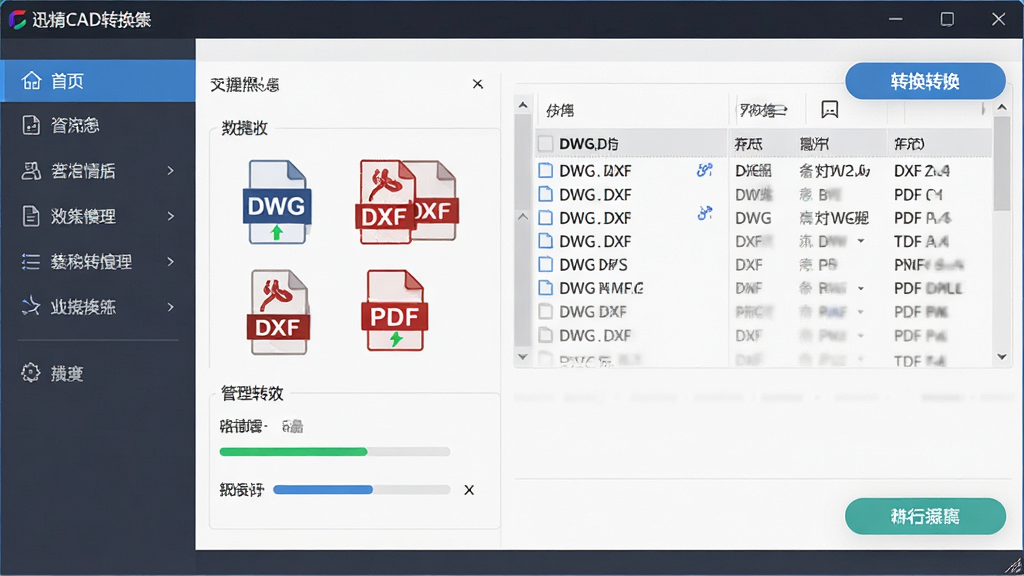
Task: Click the blue progress bar
Action: pos(362,490)
